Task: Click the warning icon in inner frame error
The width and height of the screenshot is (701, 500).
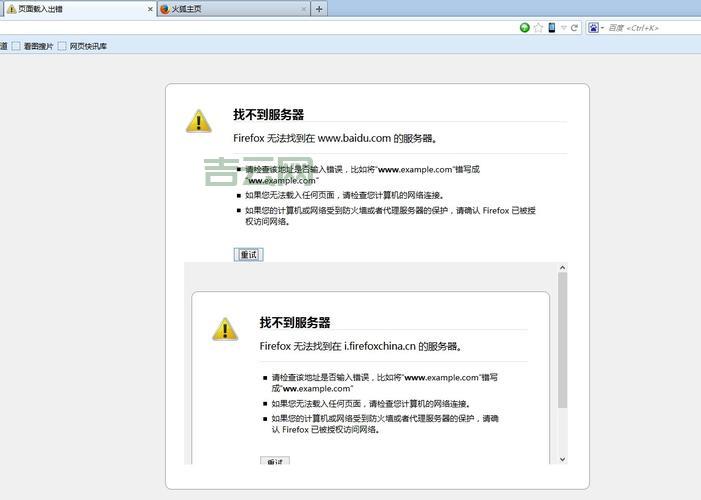Action: 225,329
